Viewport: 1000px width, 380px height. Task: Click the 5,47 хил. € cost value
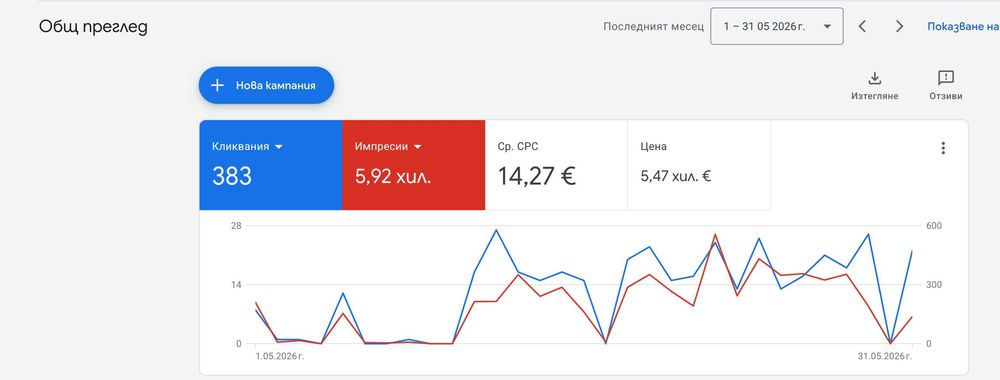675,176
